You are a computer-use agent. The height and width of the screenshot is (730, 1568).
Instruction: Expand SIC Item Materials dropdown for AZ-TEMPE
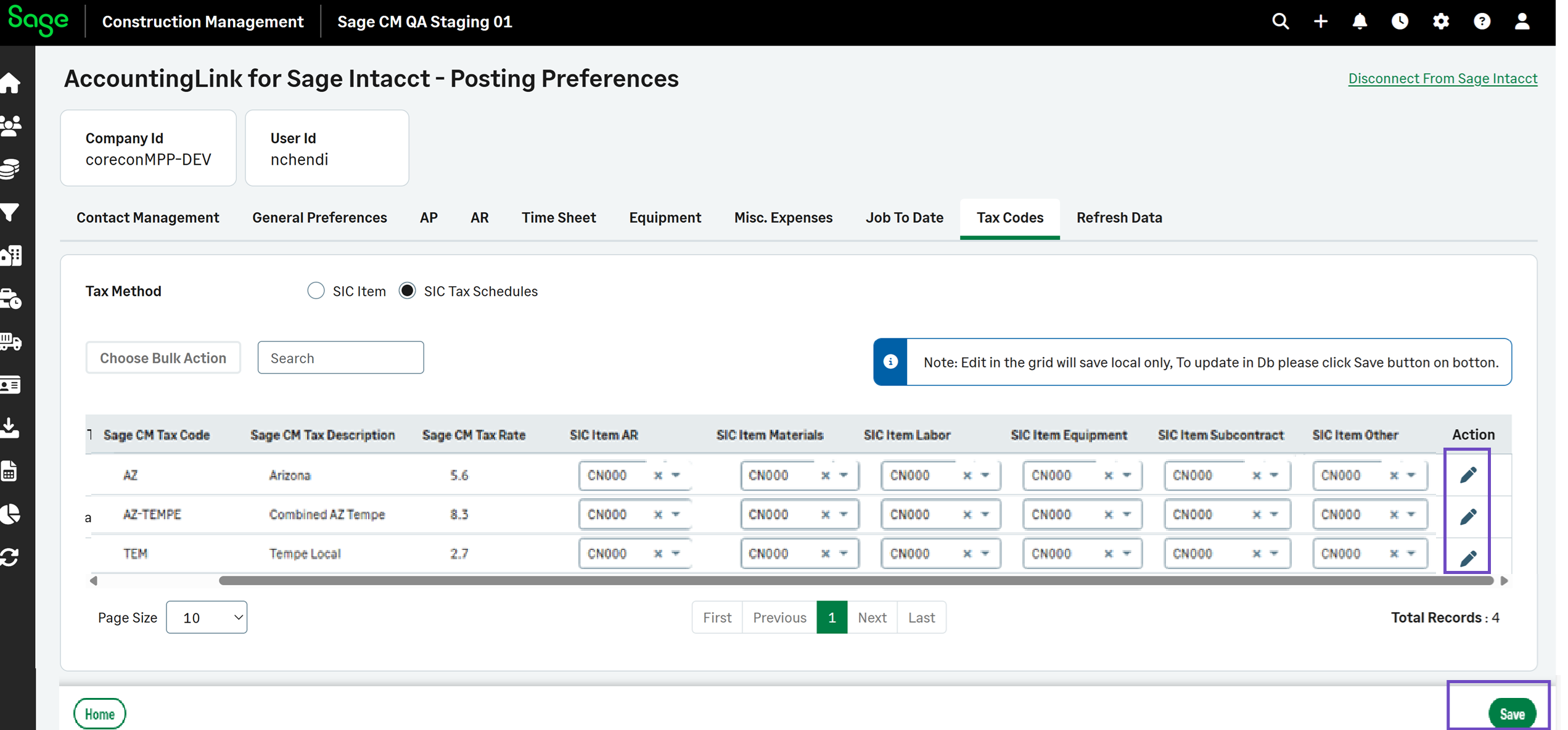coord(844,514)
